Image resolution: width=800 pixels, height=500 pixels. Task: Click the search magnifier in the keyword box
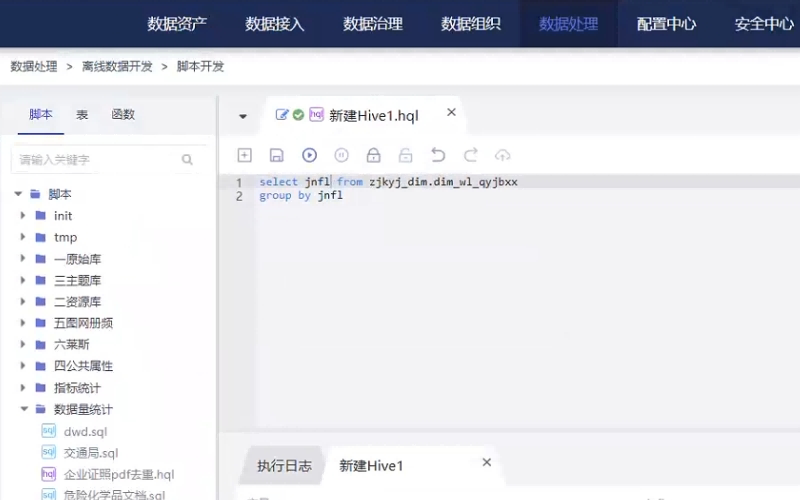(x=187, y=160)
